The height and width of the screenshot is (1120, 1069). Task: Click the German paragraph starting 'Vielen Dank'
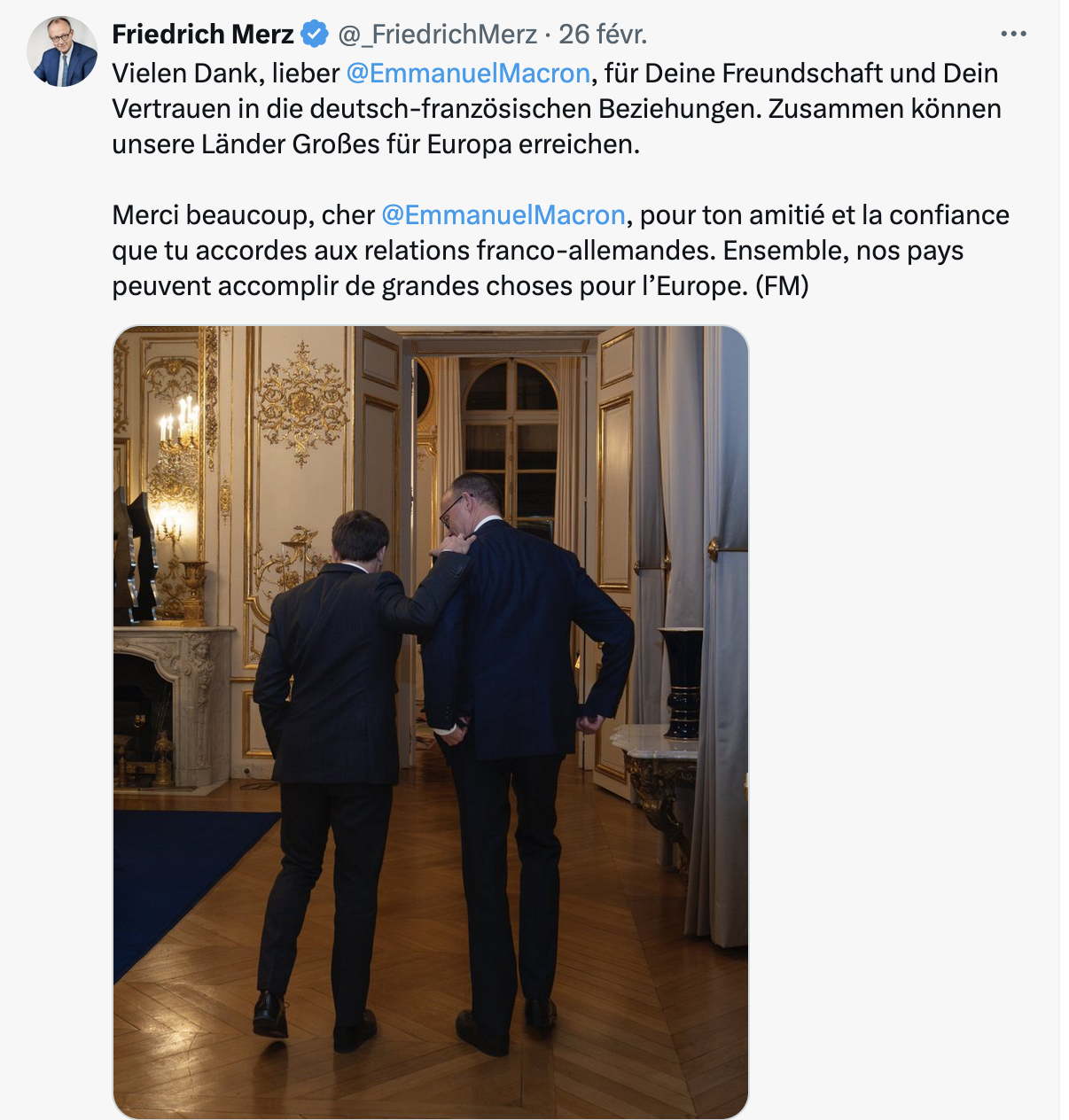click(557, 108)
